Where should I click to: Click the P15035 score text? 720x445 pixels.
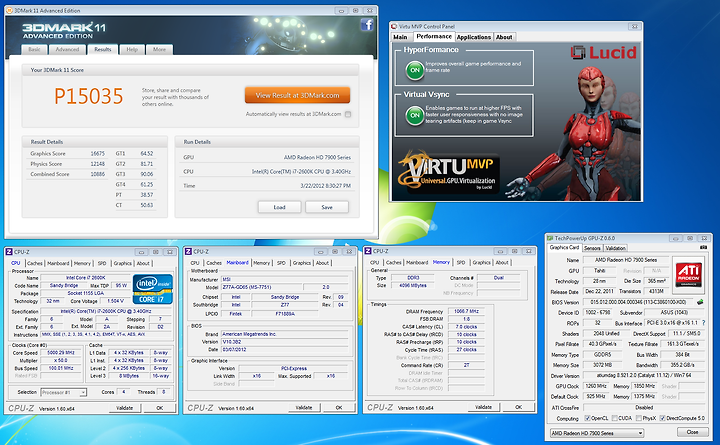click(x=89, y=96)
